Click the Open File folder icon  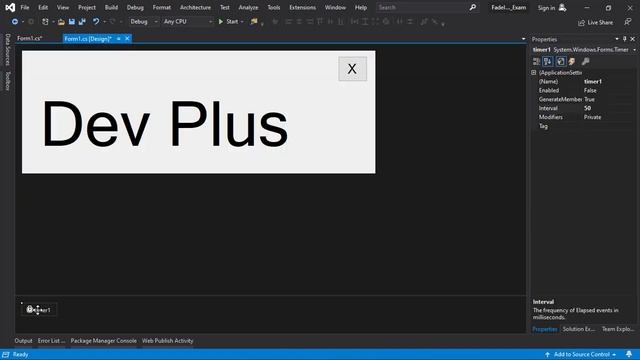(61, 22)
